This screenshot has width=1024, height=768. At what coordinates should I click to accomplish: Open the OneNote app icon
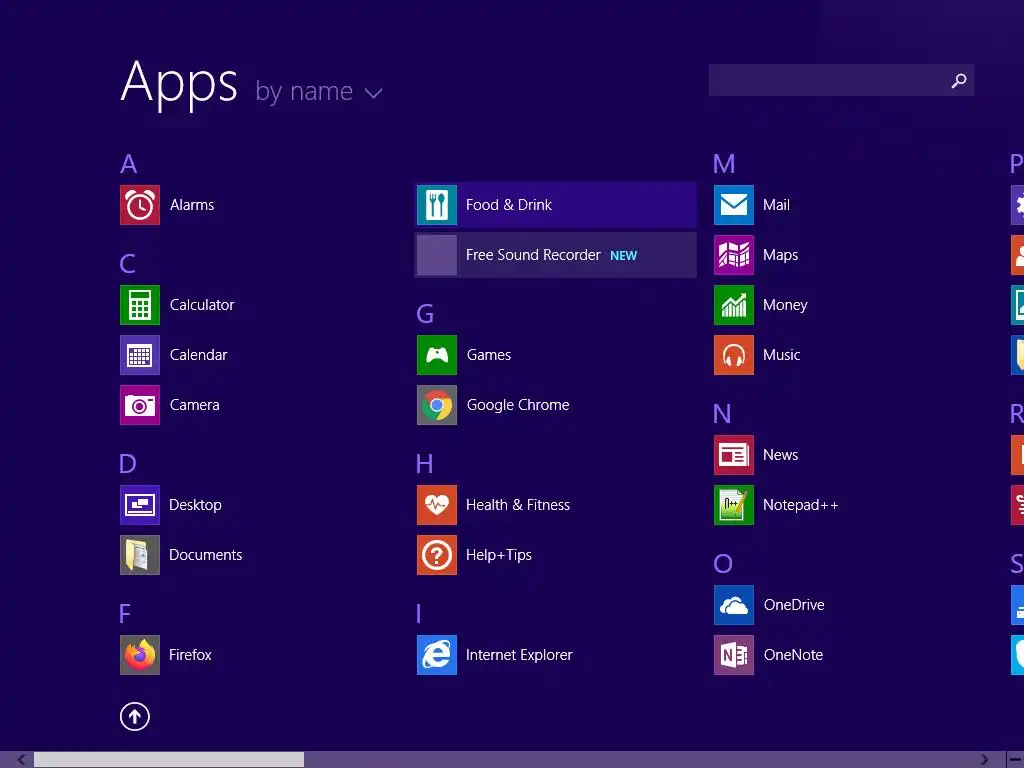tap(734, 655)
